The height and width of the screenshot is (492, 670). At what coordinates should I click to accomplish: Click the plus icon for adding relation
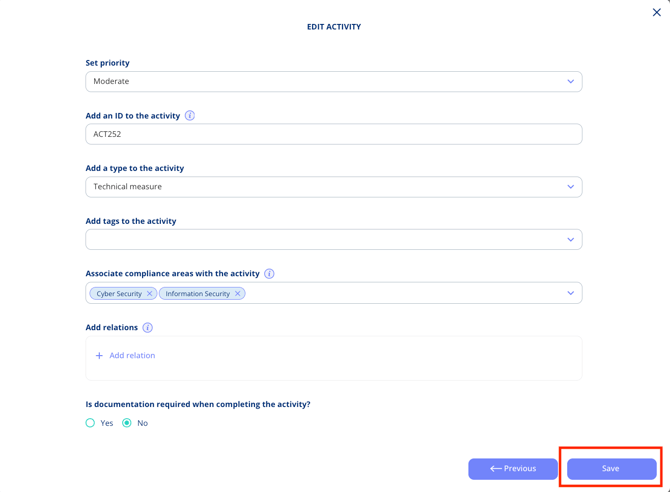(x=99, y=356)
